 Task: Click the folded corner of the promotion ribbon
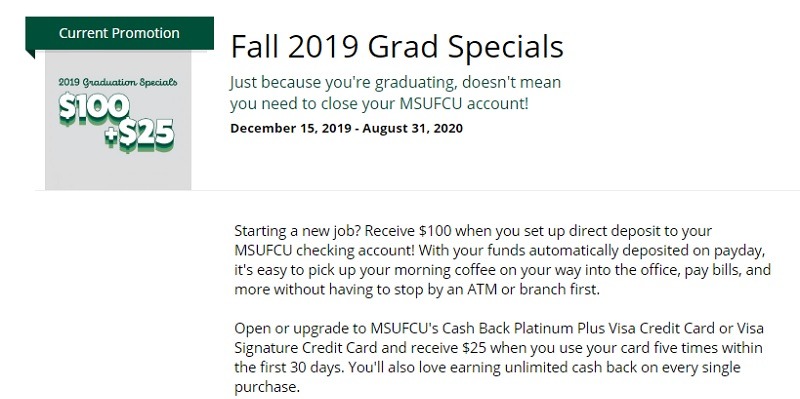(30, 55)
